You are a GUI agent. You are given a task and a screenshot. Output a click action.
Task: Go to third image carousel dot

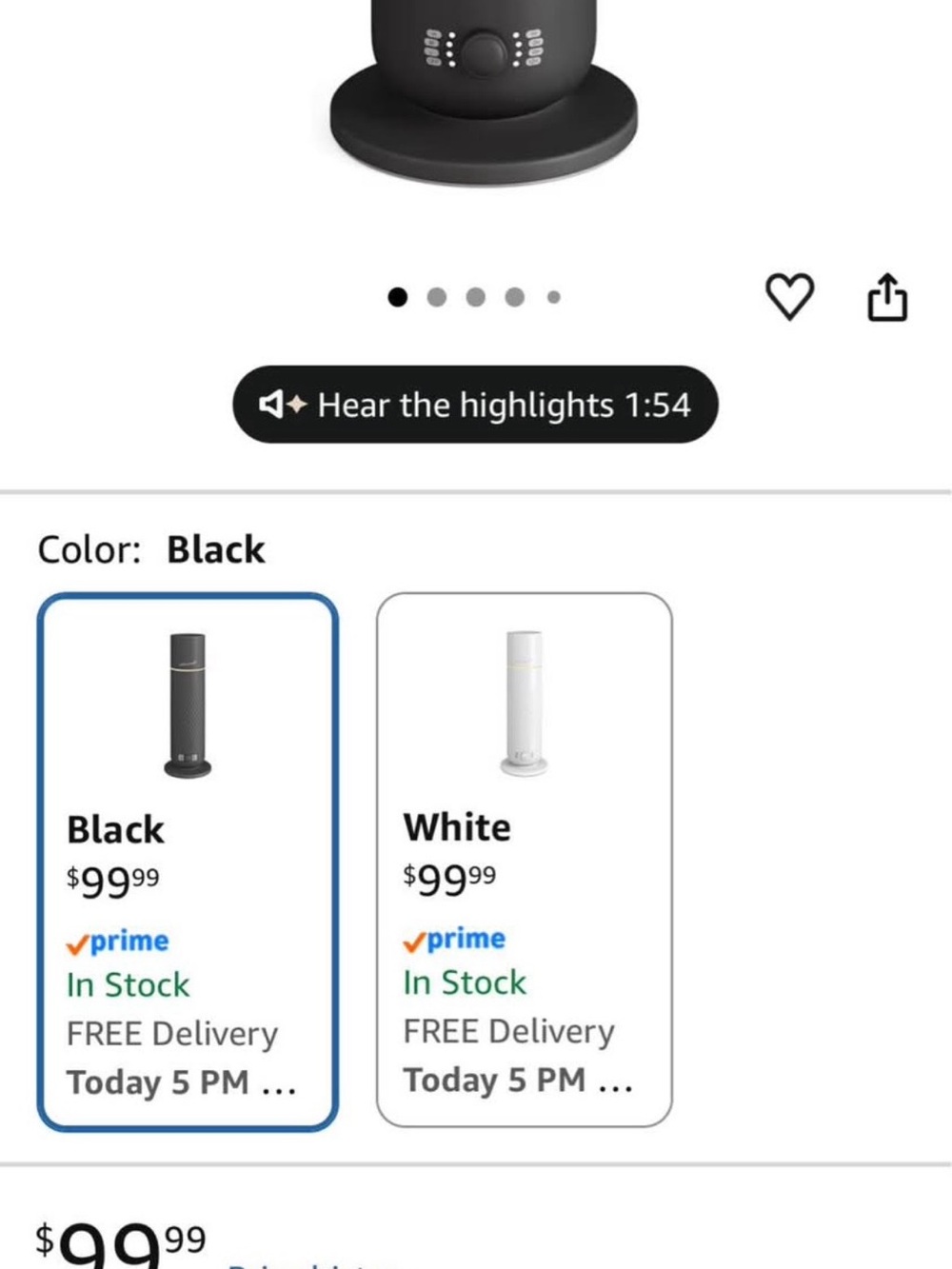pos(476,297)
